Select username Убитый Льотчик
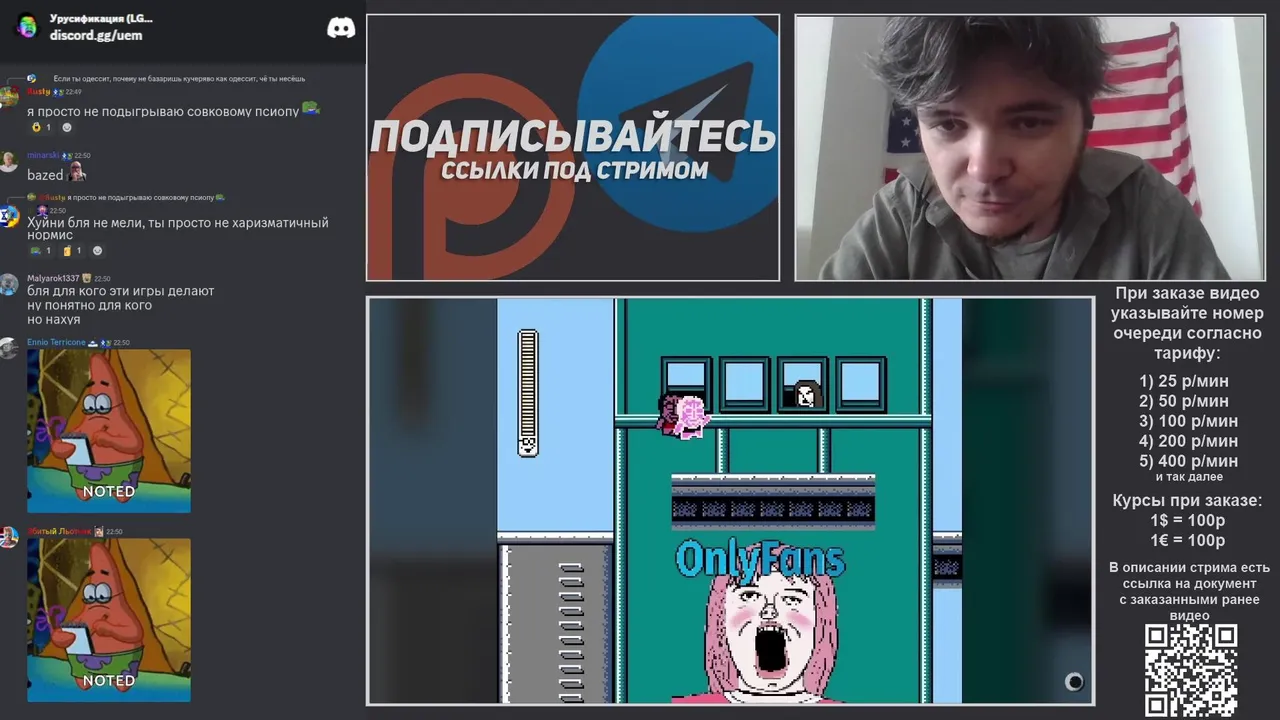This screenshot has height=720, width=1280. [59, 531]
